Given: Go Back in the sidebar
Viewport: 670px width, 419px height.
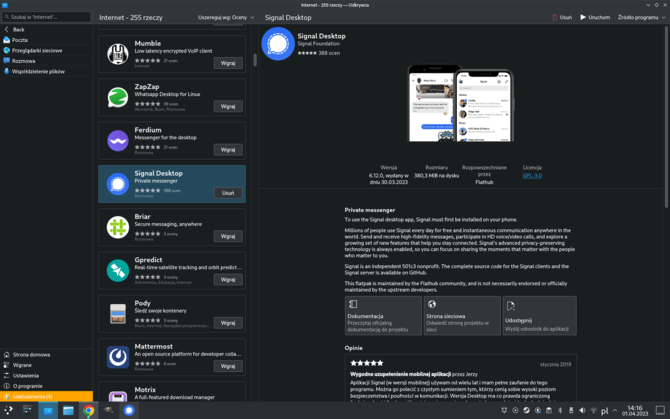Looking at the screenshot, I should [46, 29].
